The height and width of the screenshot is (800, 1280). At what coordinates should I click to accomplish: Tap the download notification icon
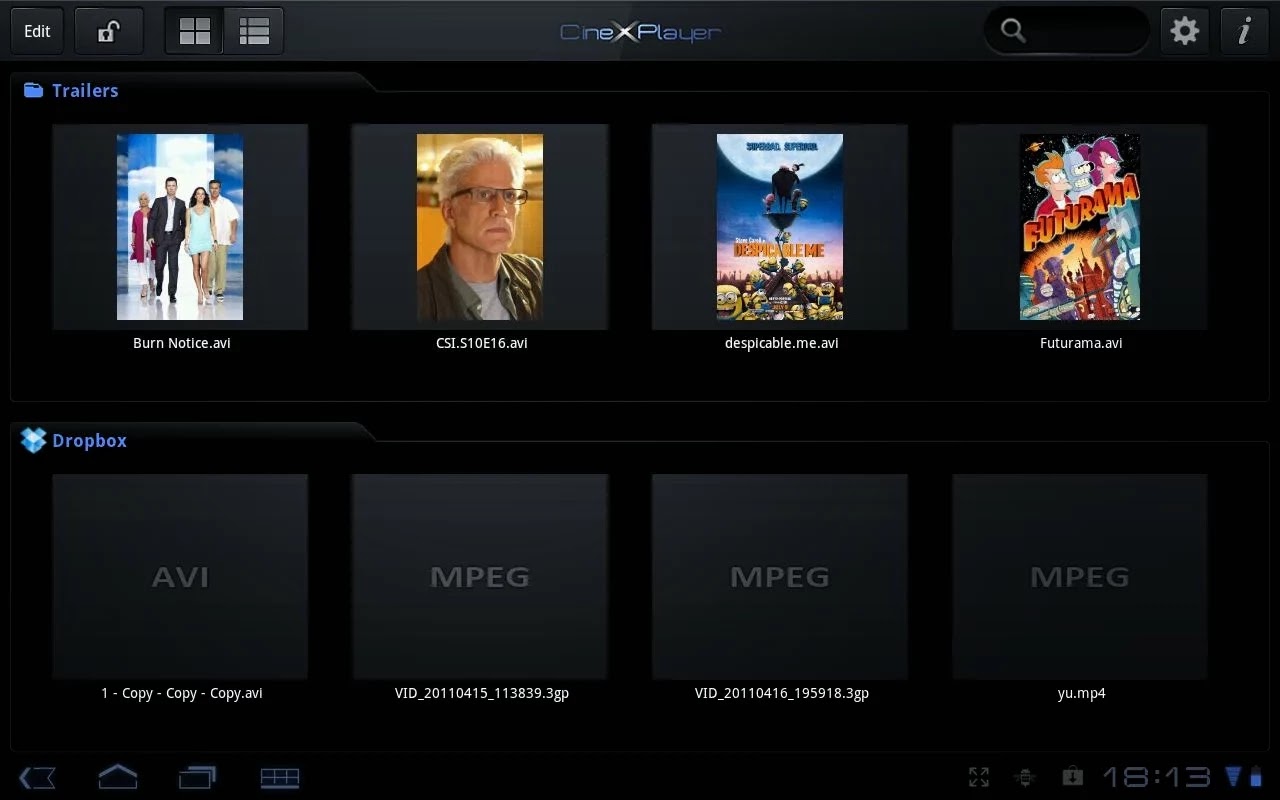1072,777
